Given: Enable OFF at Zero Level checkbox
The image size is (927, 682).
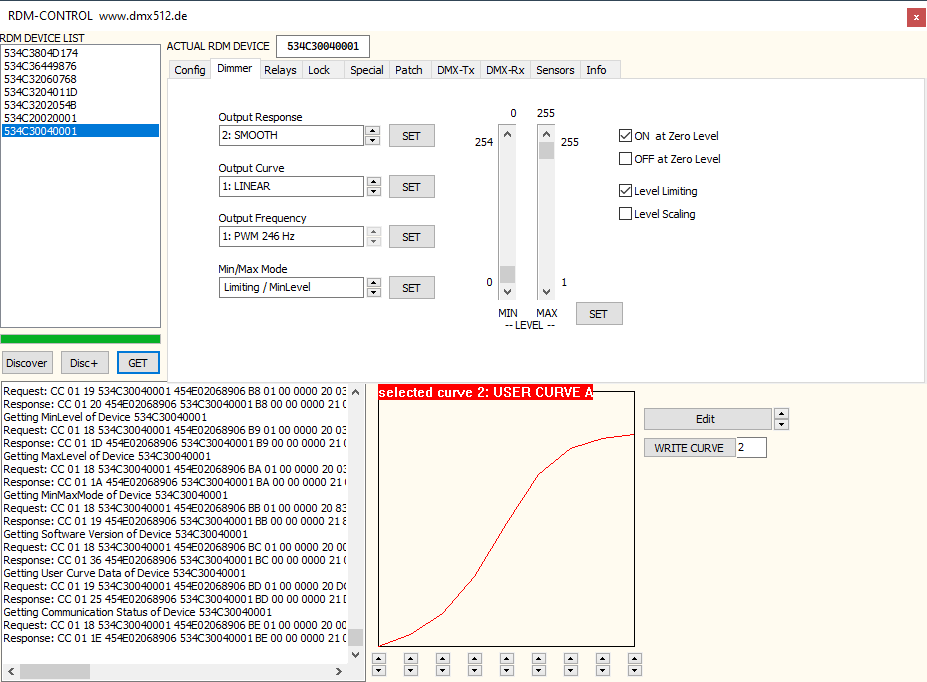Looking at the screenshot, I should click(626, 159).
